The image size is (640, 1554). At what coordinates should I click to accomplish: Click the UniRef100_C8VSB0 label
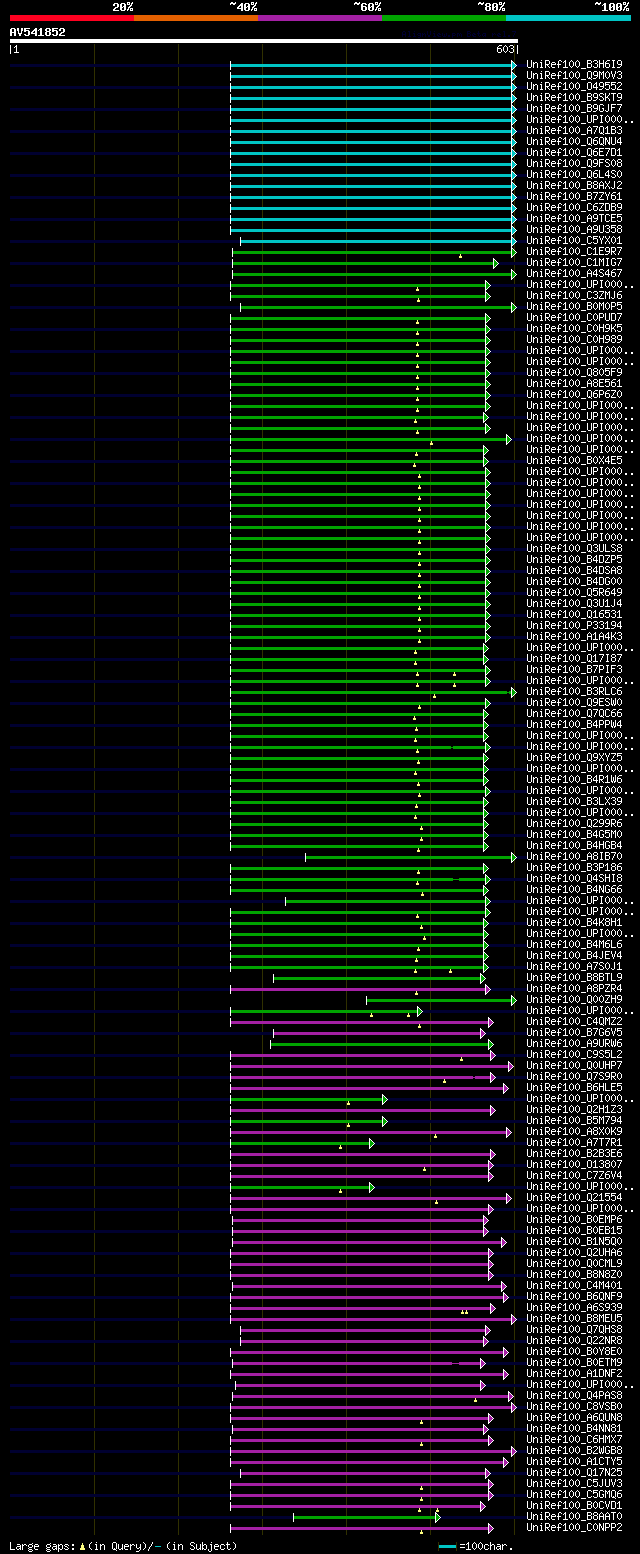[574, 1406]
